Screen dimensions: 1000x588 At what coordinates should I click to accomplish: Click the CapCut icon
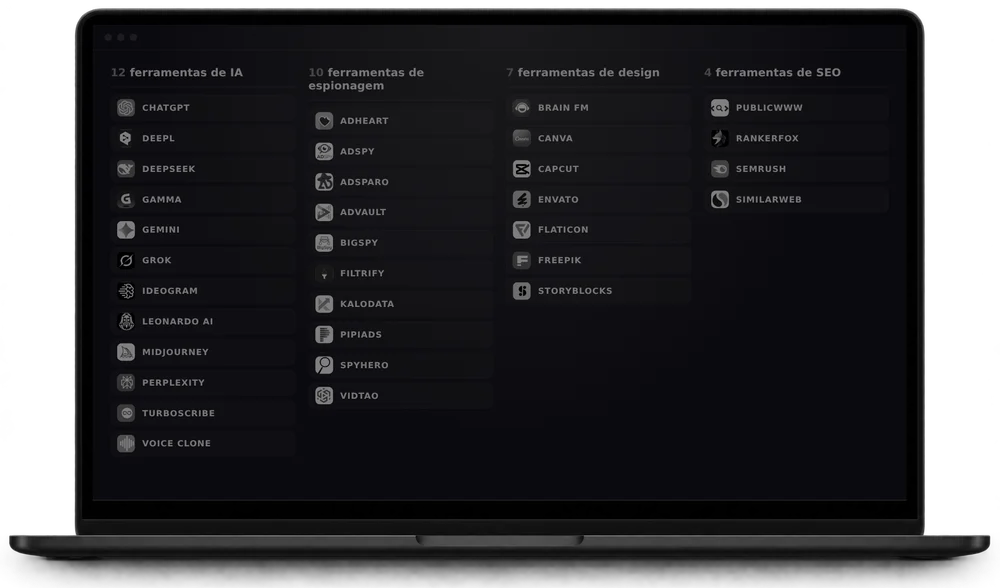[x=522, y=168]
